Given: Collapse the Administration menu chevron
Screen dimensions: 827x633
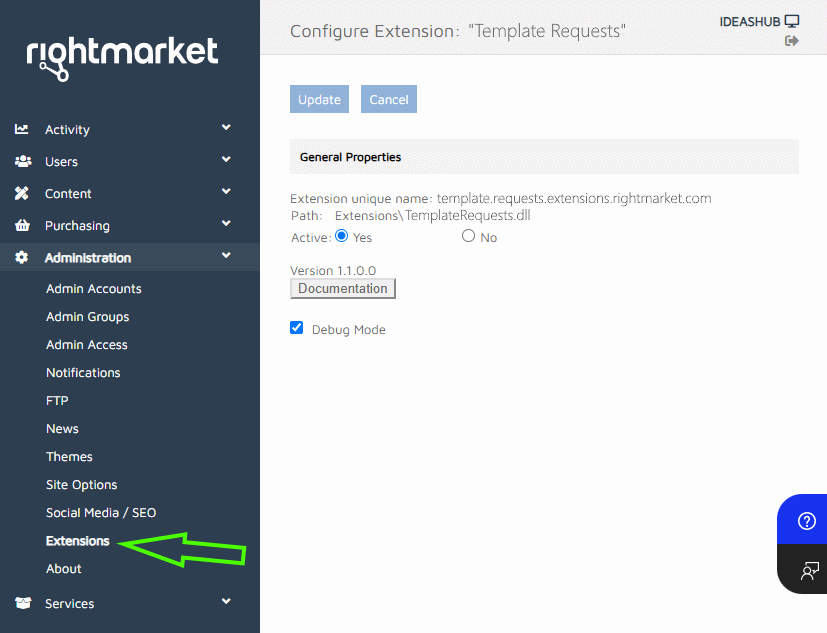Looking at the screenshot, I should click(x=226, y=256).
